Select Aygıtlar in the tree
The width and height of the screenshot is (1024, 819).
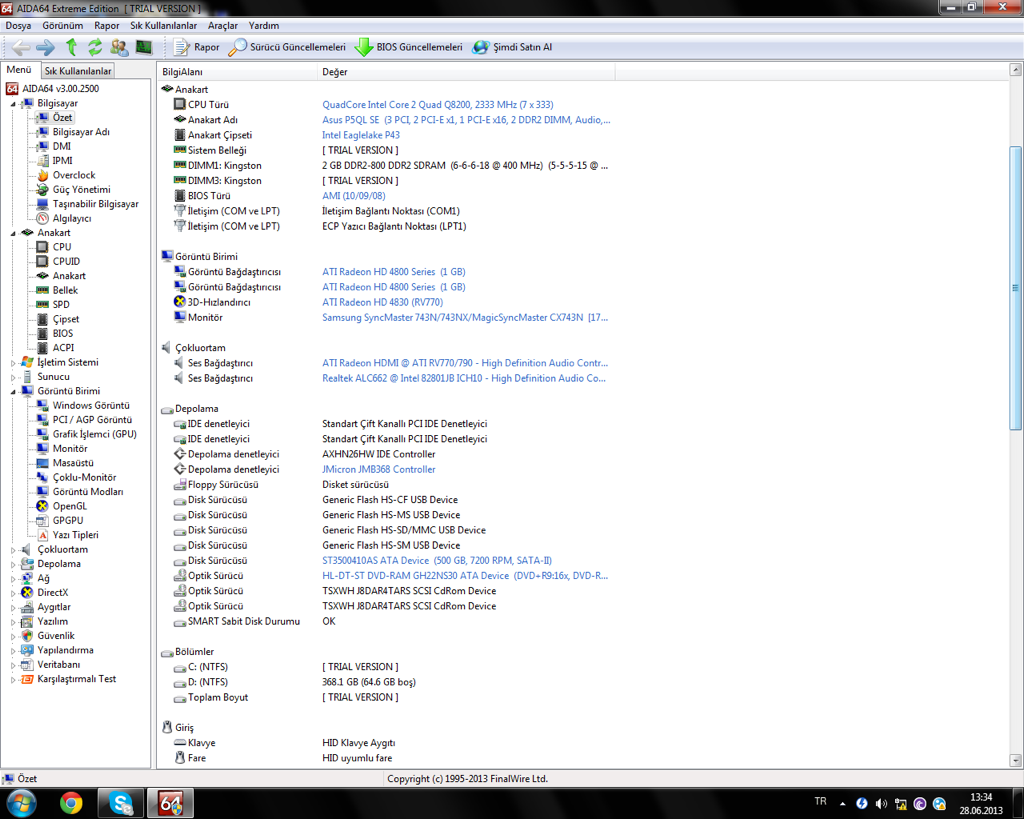tap(52, 607)
